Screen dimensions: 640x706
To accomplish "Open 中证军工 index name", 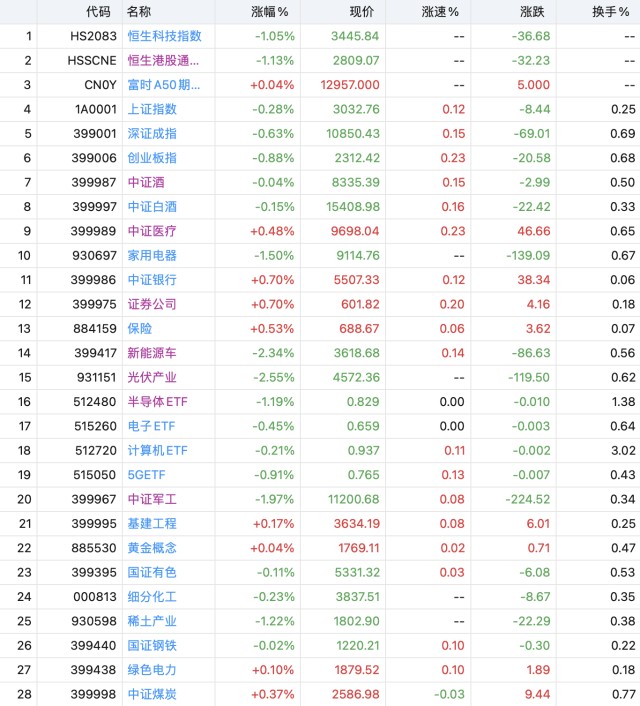I will coord(152,499).
